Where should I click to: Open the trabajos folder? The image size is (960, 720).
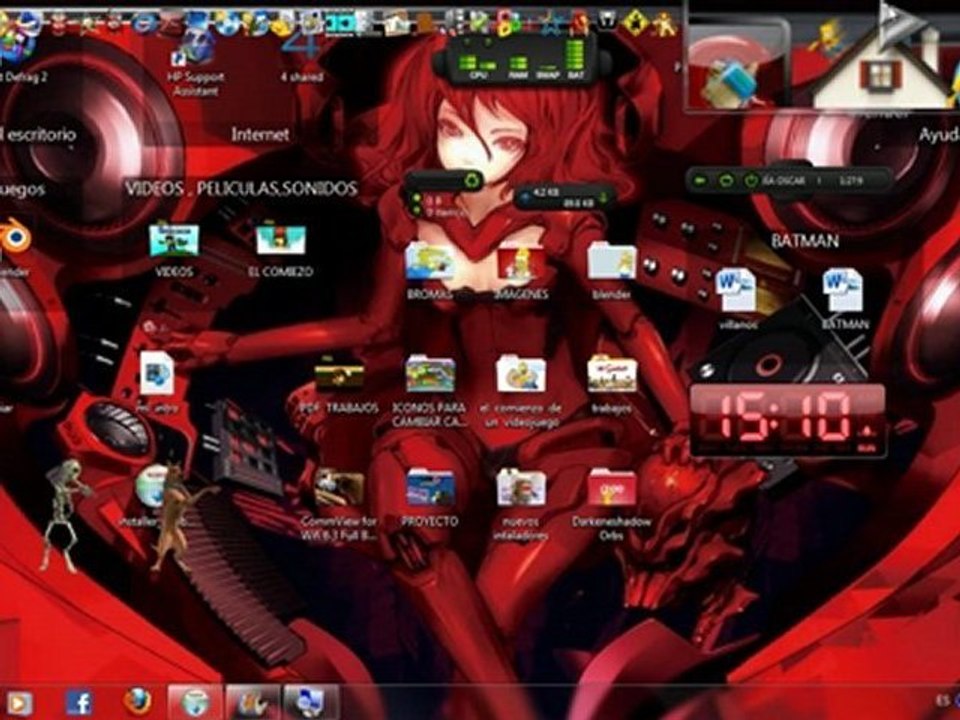point(612,384)
